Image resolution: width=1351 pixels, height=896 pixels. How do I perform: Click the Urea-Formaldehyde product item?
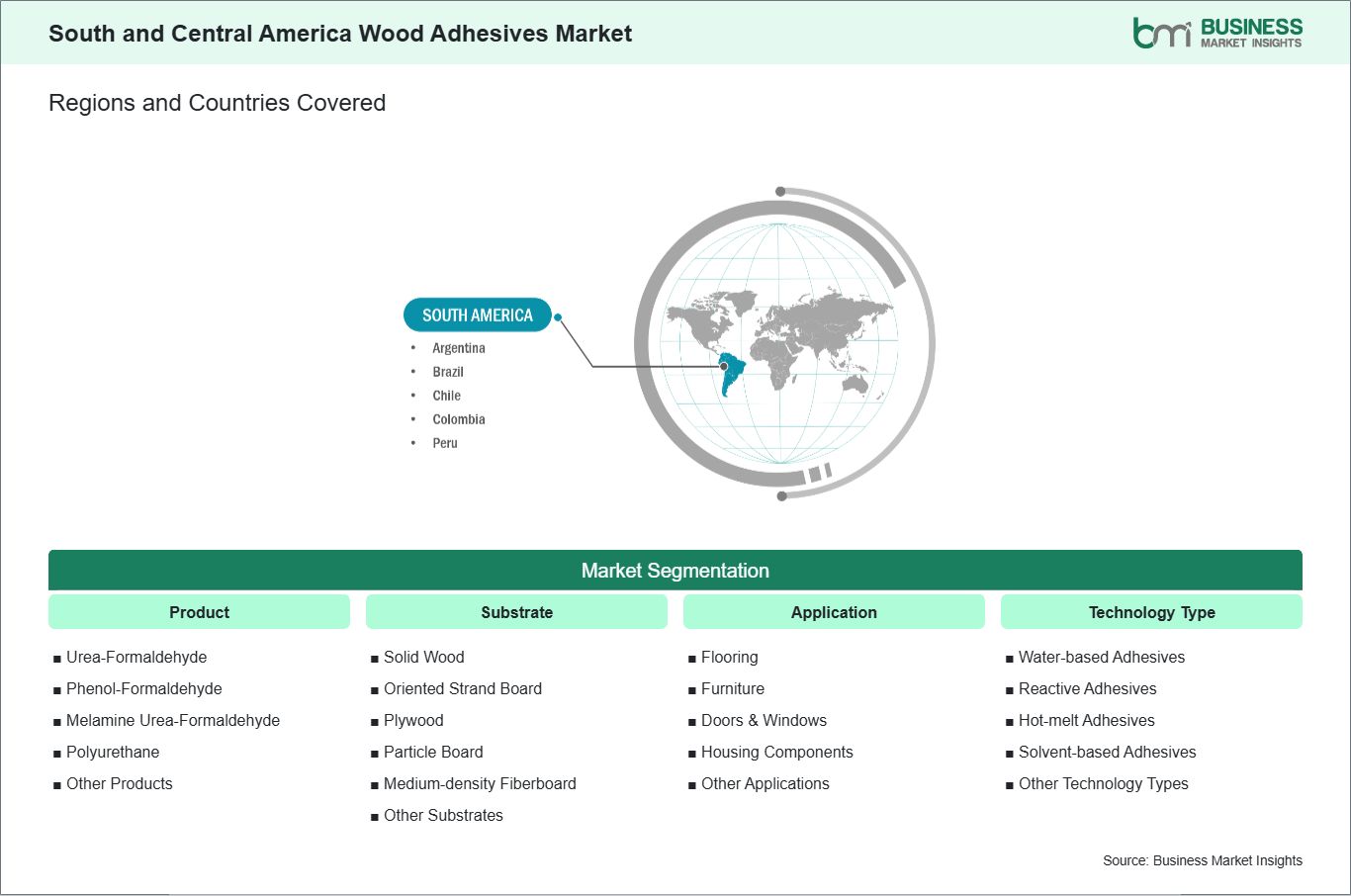pos(136,657)
